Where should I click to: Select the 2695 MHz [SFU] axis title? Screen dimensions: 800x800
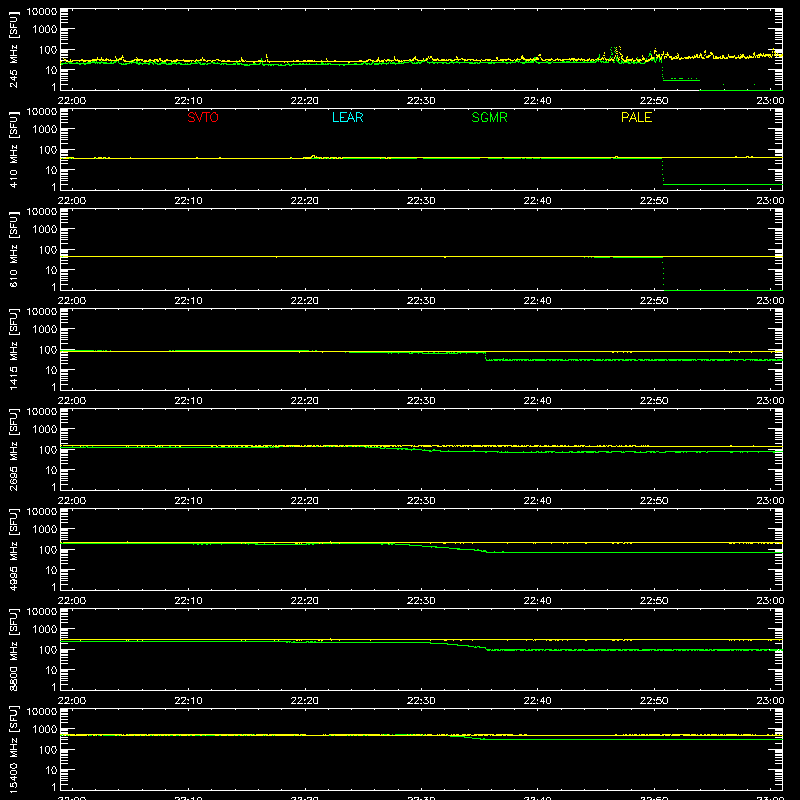coord(13,450)
